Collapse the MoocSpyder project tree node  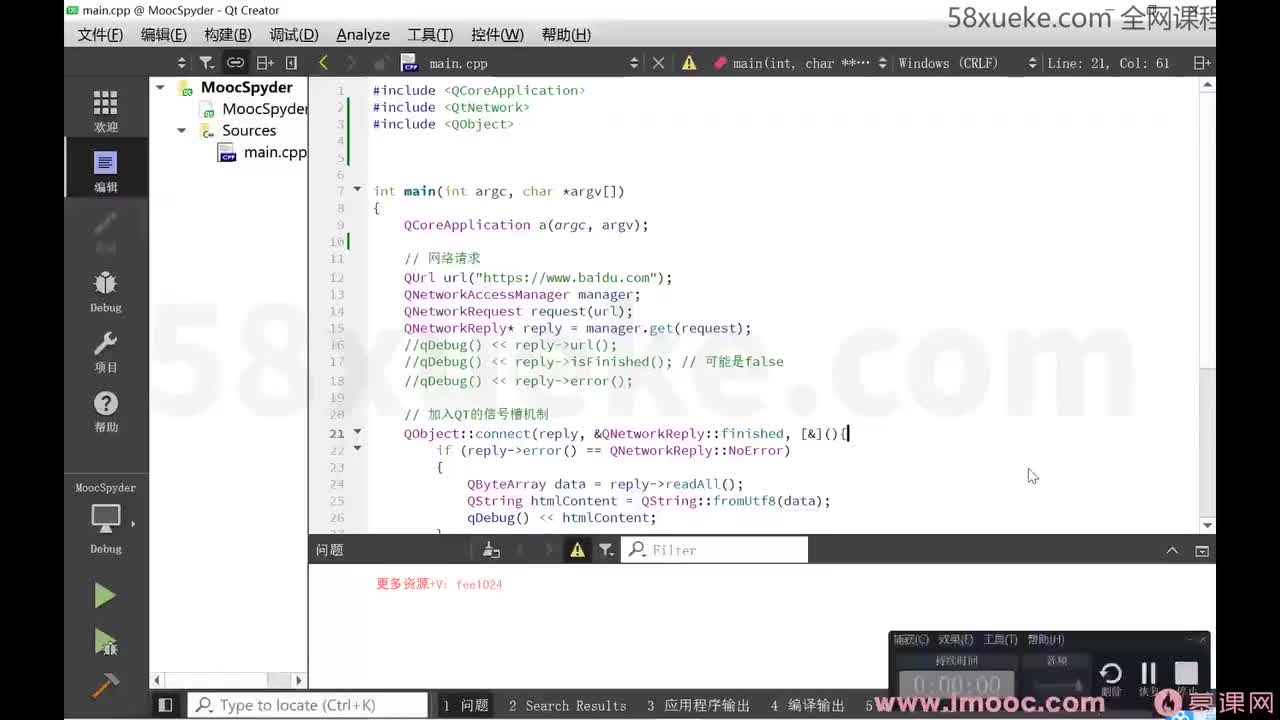coord(160,88)
